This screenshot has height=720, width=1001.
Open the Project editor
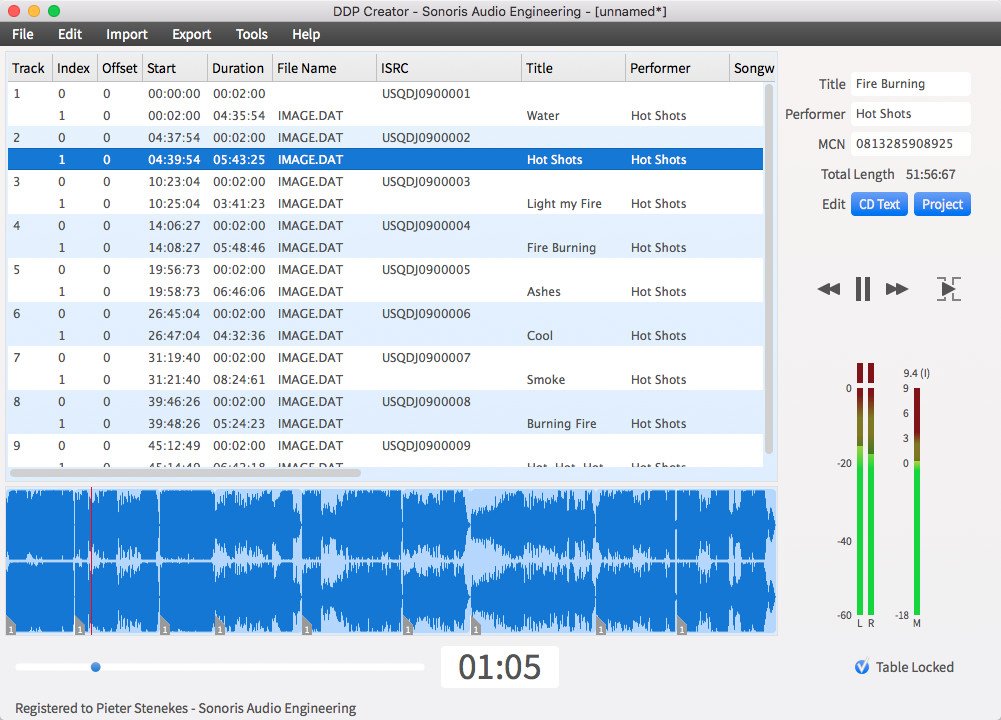click(942, 204)
